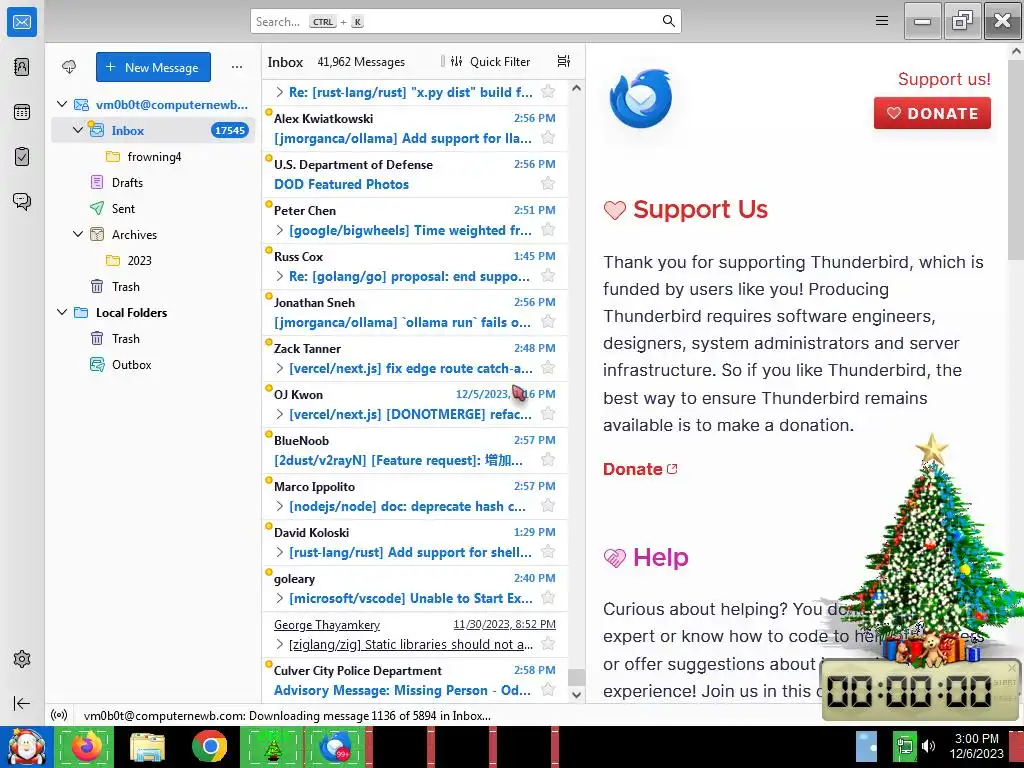Click the search magnifier icon
The image size is (1024, 768).
coord(668,21)
